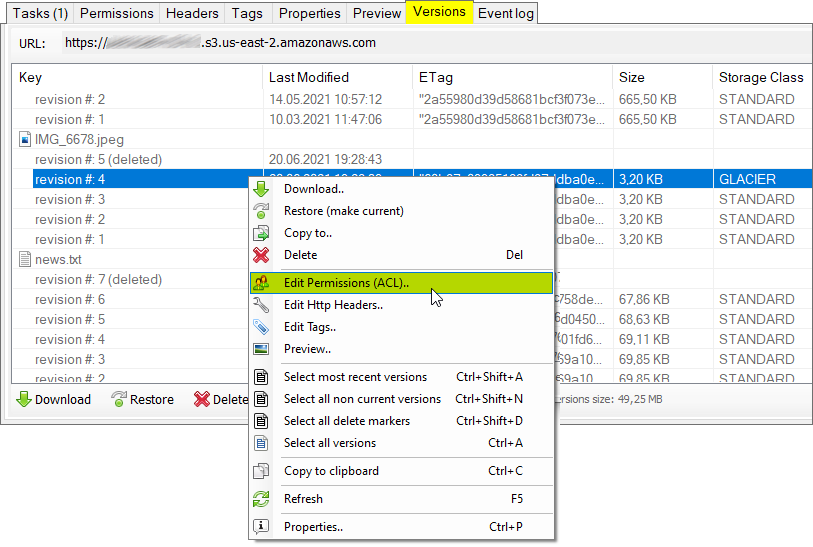Click the red X Delete icon in context menu
Viewport: 813px width, 547px height.
[x=261, y=255]
